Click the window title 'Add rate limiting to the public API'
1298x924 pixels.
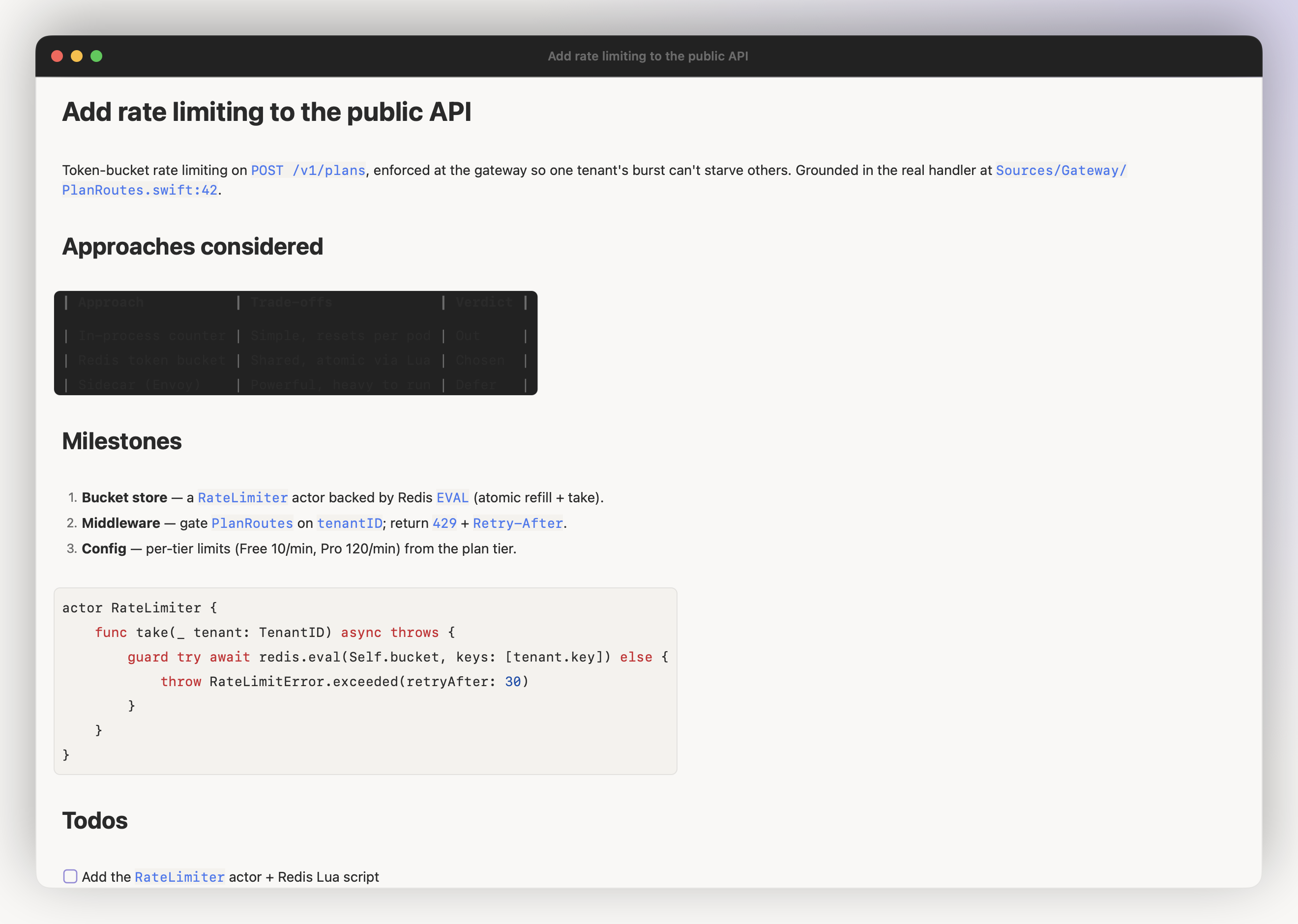[x=648, y=56]
